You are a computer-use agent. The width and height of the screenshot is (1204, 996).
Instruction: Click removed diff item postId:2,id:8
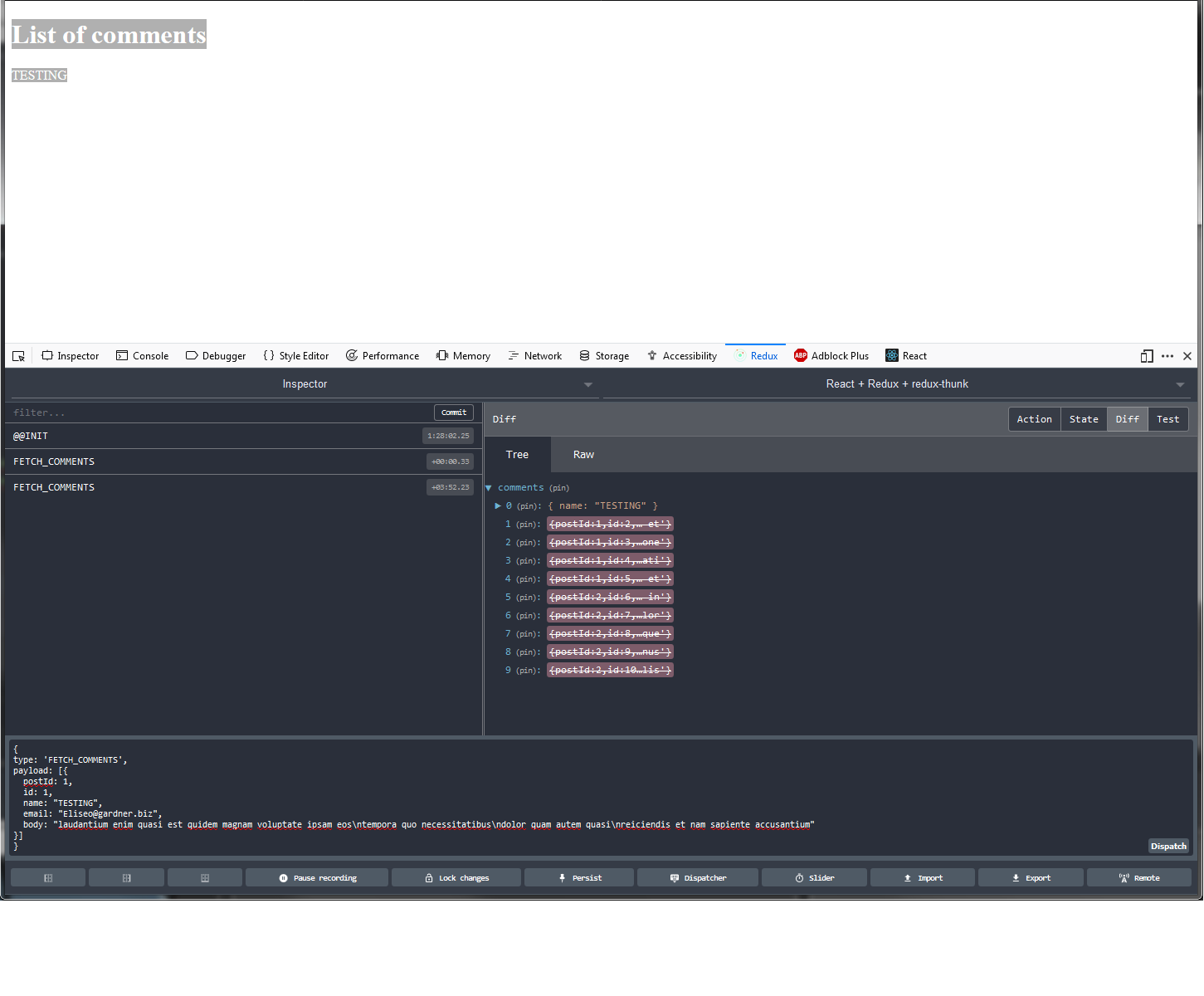[610, 633]
